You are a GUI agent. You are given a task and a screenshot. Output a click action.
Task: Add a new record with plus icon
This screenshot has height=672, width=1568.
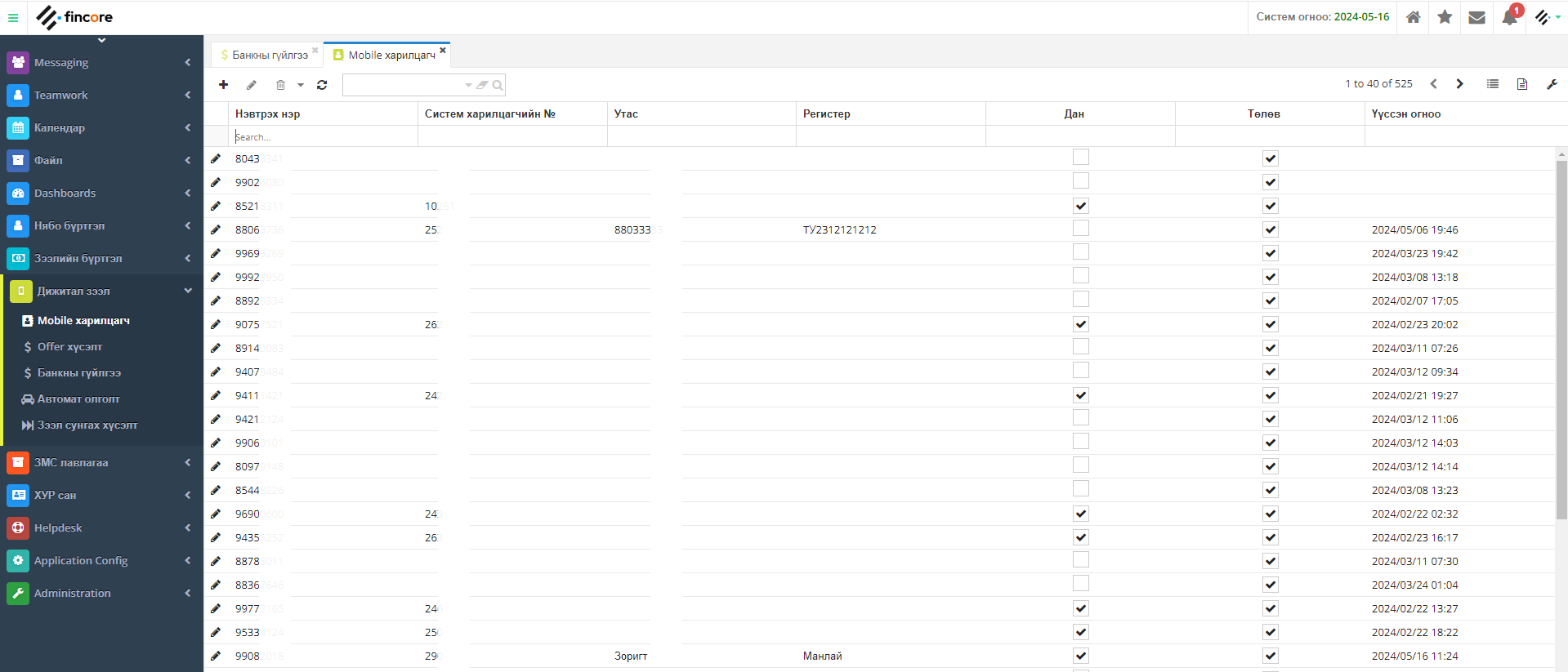pos(223,85)
